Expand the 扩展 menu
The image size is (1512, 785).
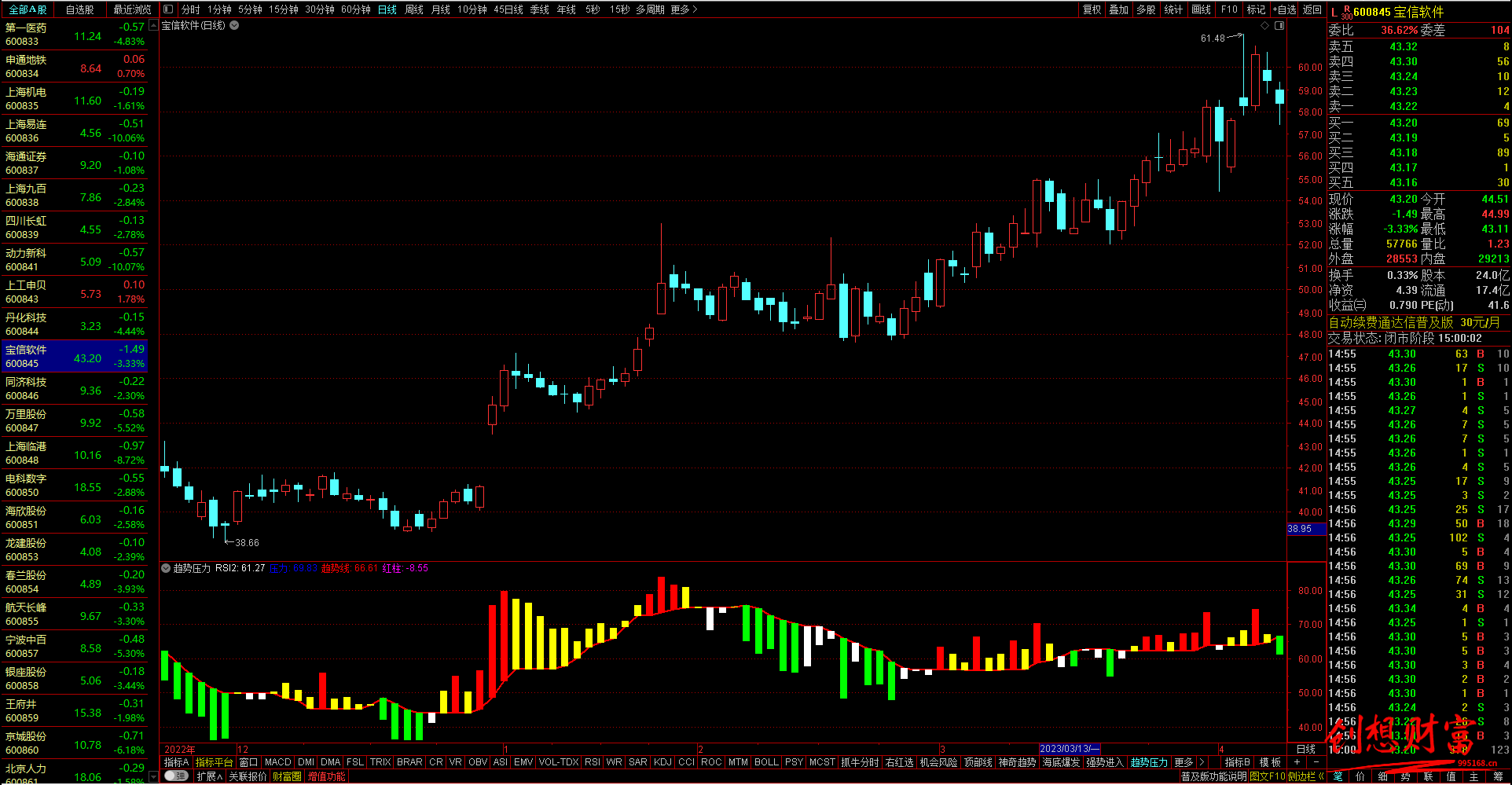210,776
